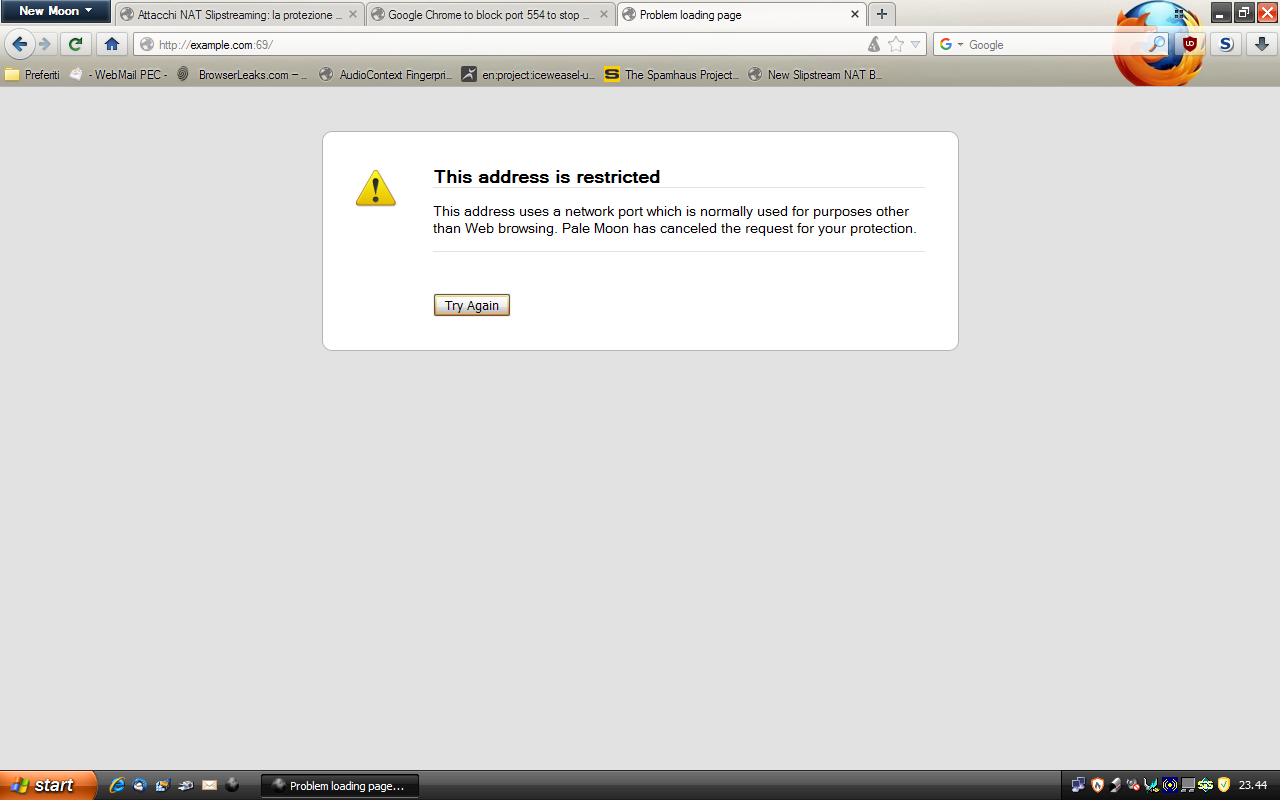Screen dimensions: 1283x802
Task: Click the Try Again button
Action: coord(472,305)
